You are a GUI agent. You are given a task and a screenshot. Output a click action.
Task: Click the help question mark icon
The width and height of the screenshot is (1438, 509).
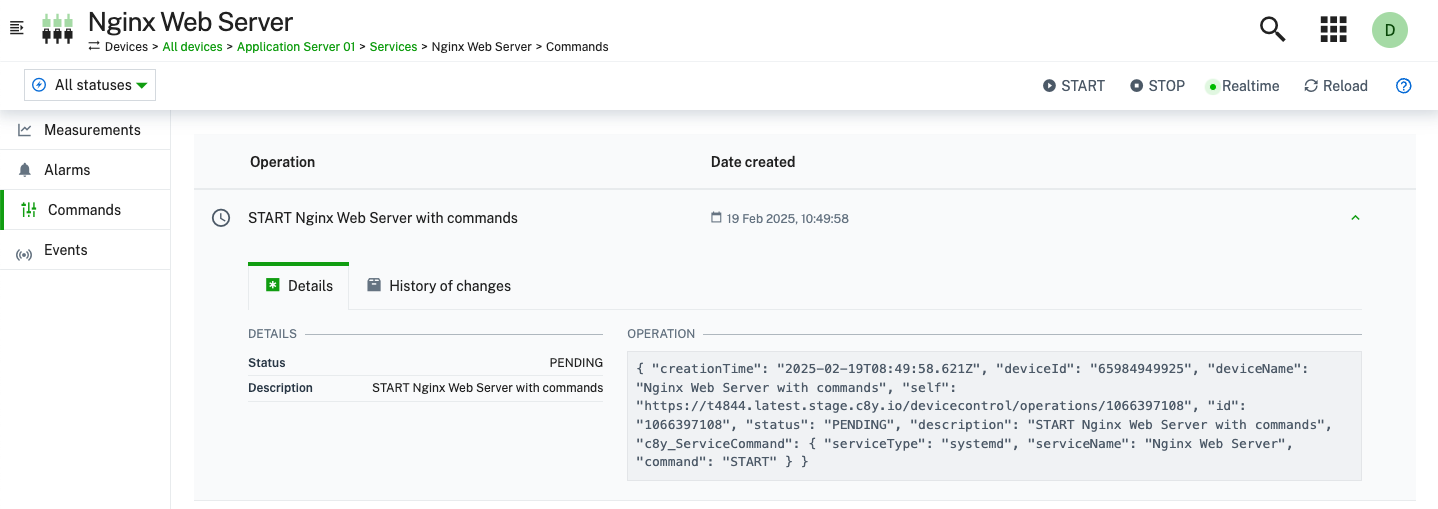pos(1403,86)
